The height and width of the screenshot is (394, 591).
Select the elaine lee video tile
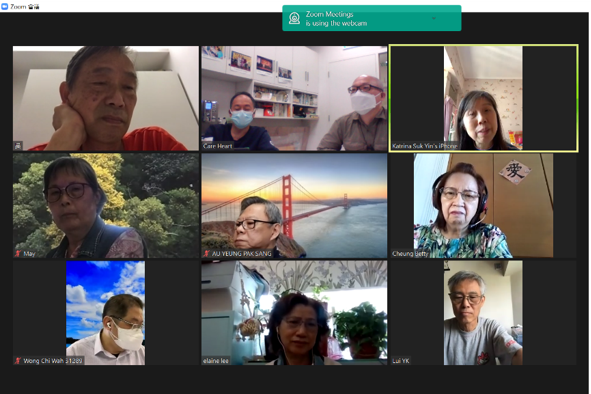[294, 313]
